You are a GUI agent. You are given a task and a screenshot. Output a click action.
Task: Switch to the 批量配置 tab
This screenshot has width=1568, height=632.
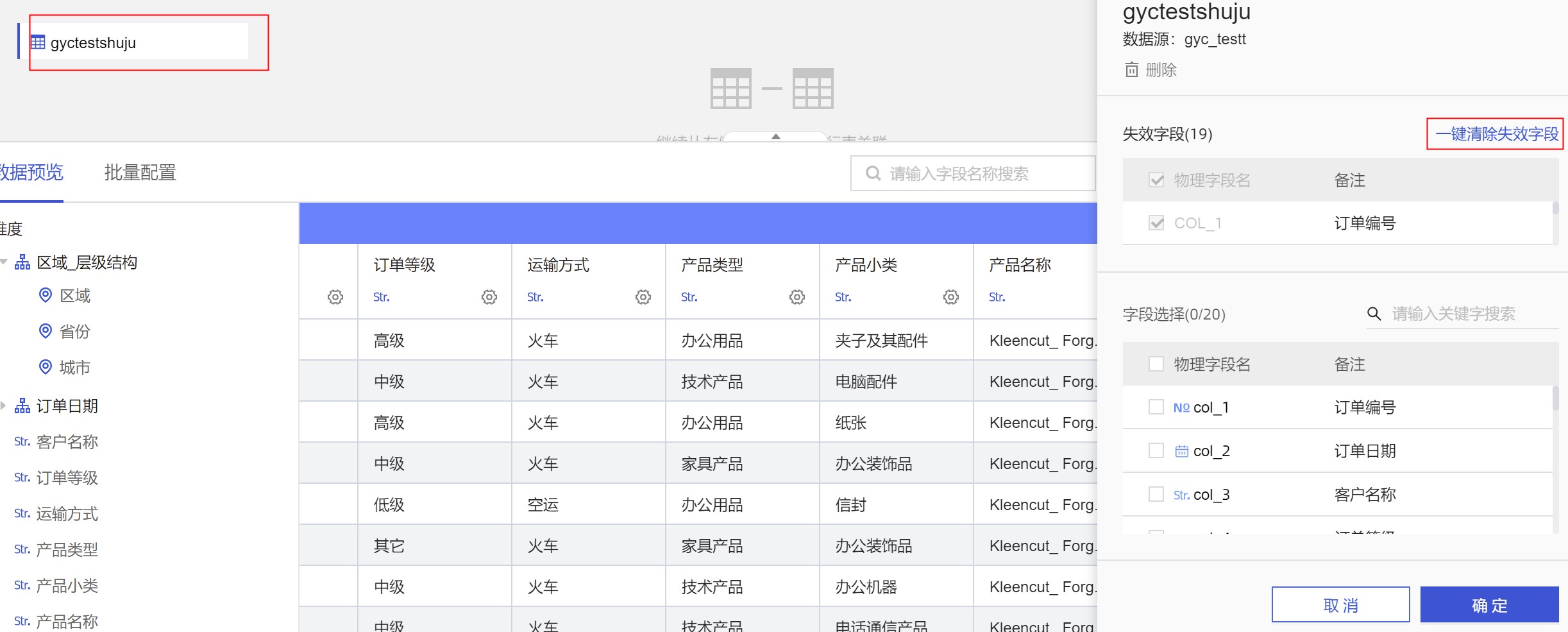point(140,173)
